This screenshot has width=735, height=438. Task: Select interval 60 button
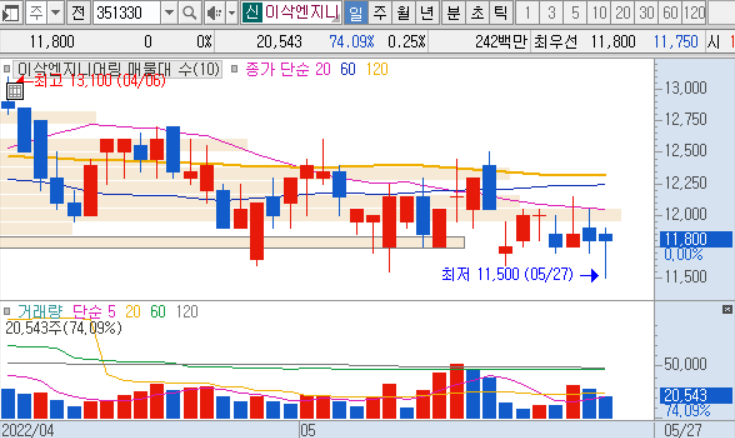[671, 13]
